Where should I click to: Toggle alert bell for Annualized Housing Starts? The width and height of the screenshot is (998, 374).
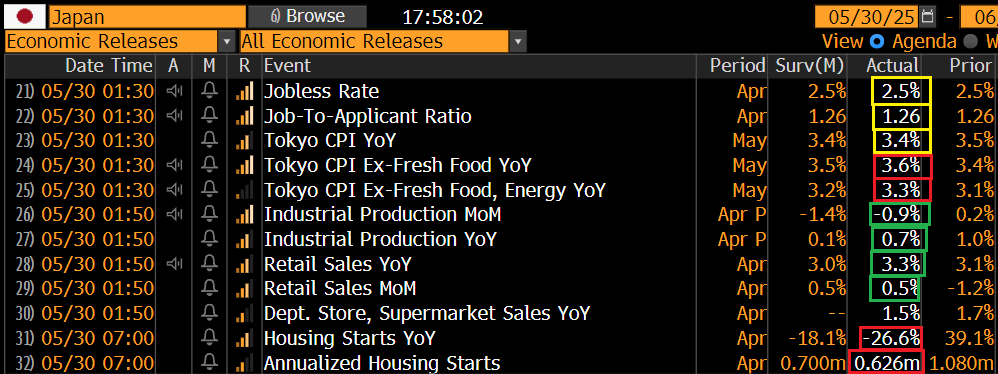coord(209,363)
